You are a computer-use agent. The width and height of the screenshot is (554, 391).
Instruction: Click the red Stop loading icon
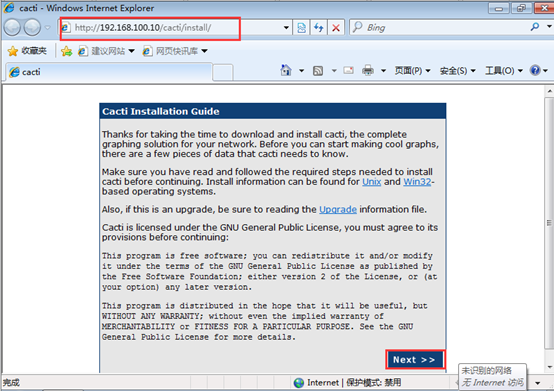click(x=336, y=28)
